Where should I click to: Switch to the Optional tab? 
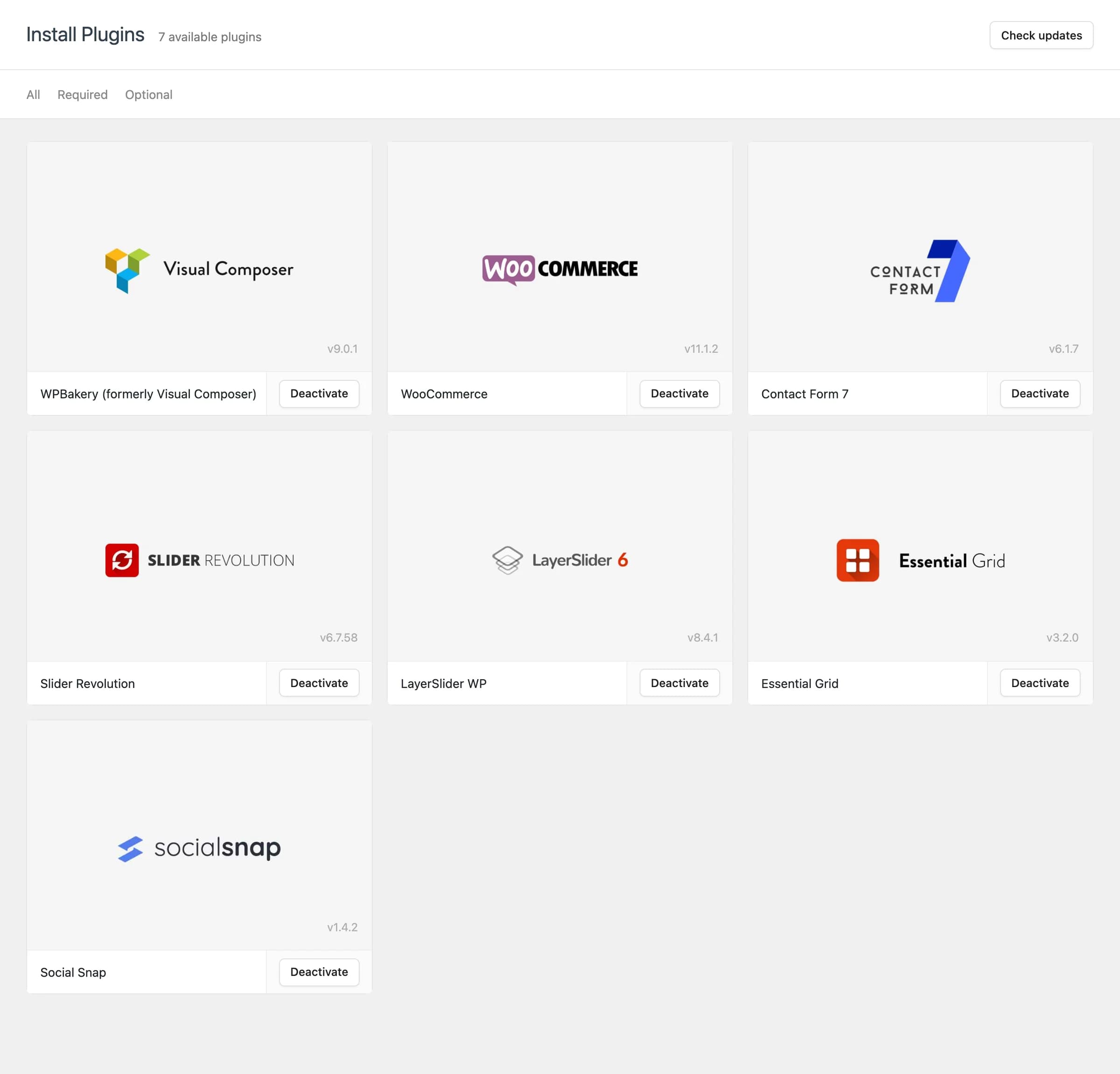[148, 94]
